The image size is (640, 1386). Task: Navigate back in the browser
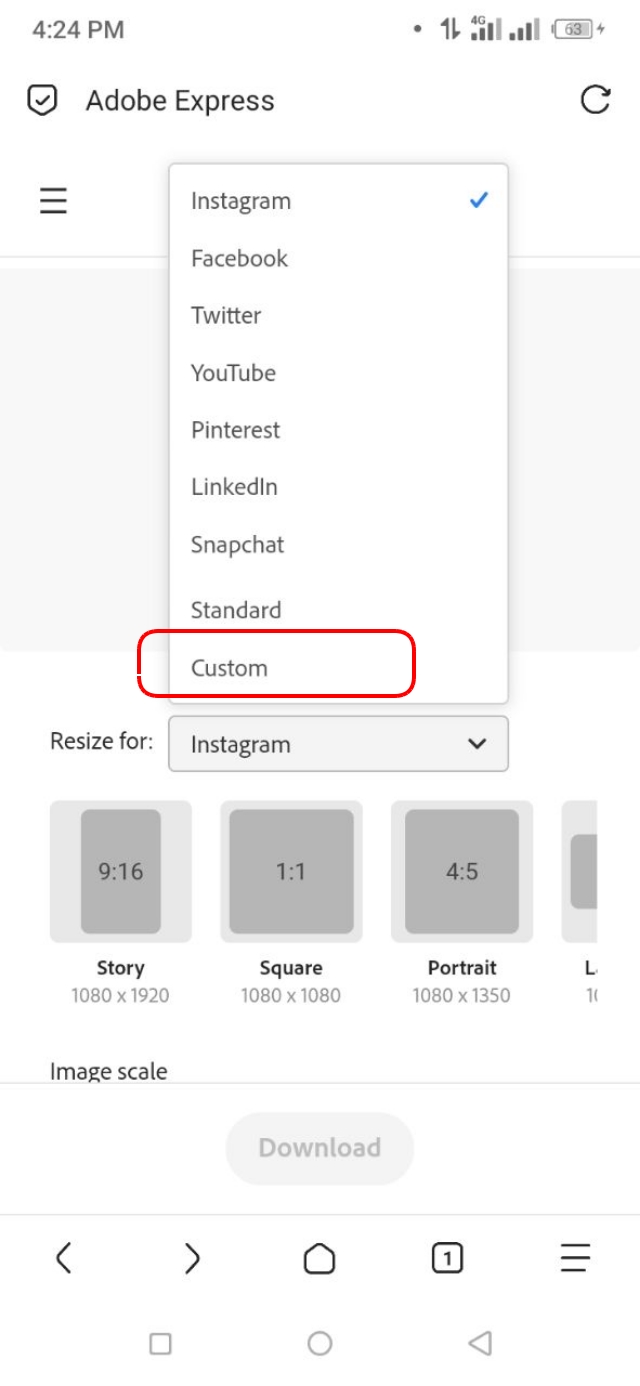[x=64, y=1257]
